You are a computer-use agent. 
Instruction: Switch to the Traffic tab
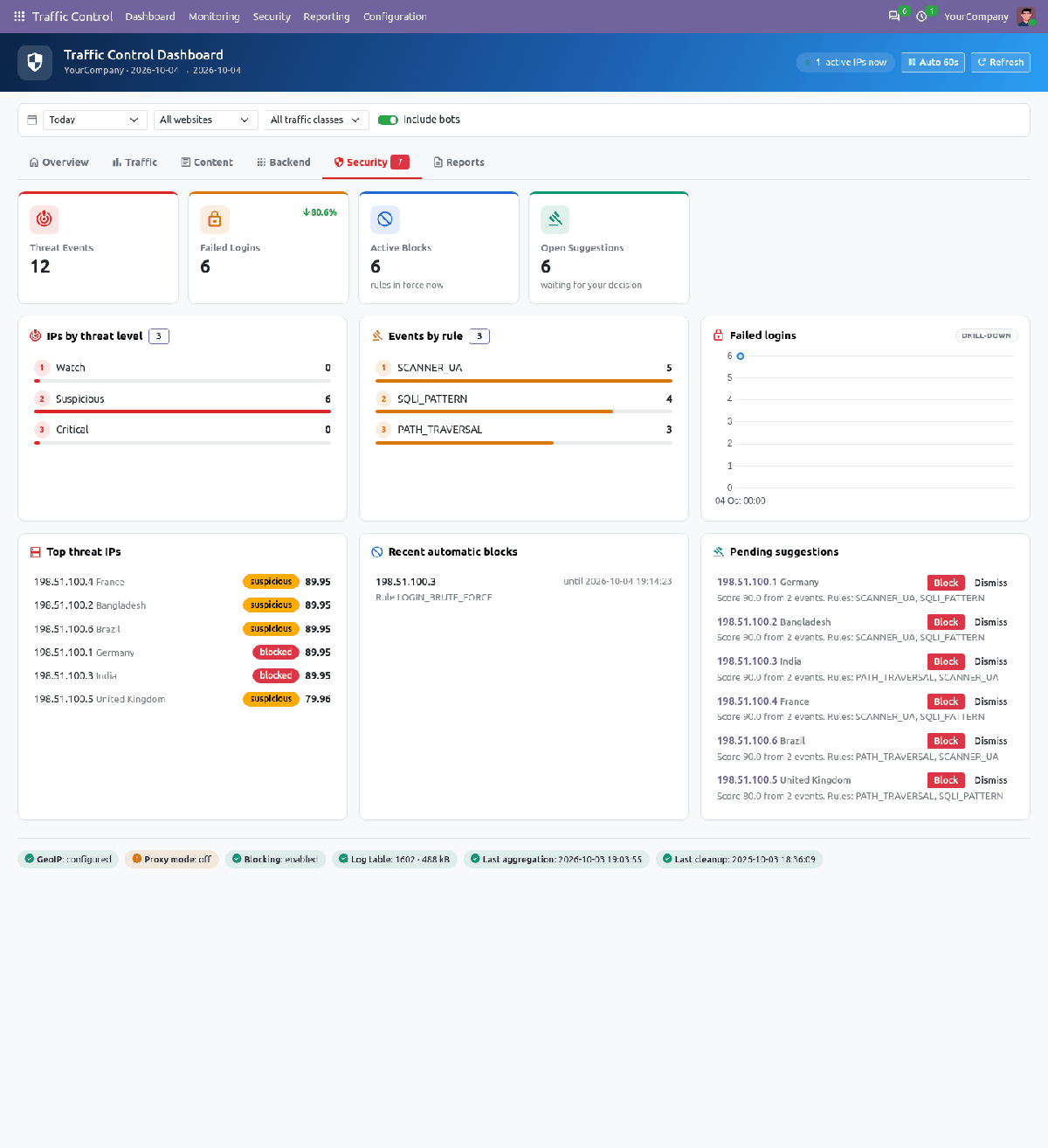click(x=134, y=163)
